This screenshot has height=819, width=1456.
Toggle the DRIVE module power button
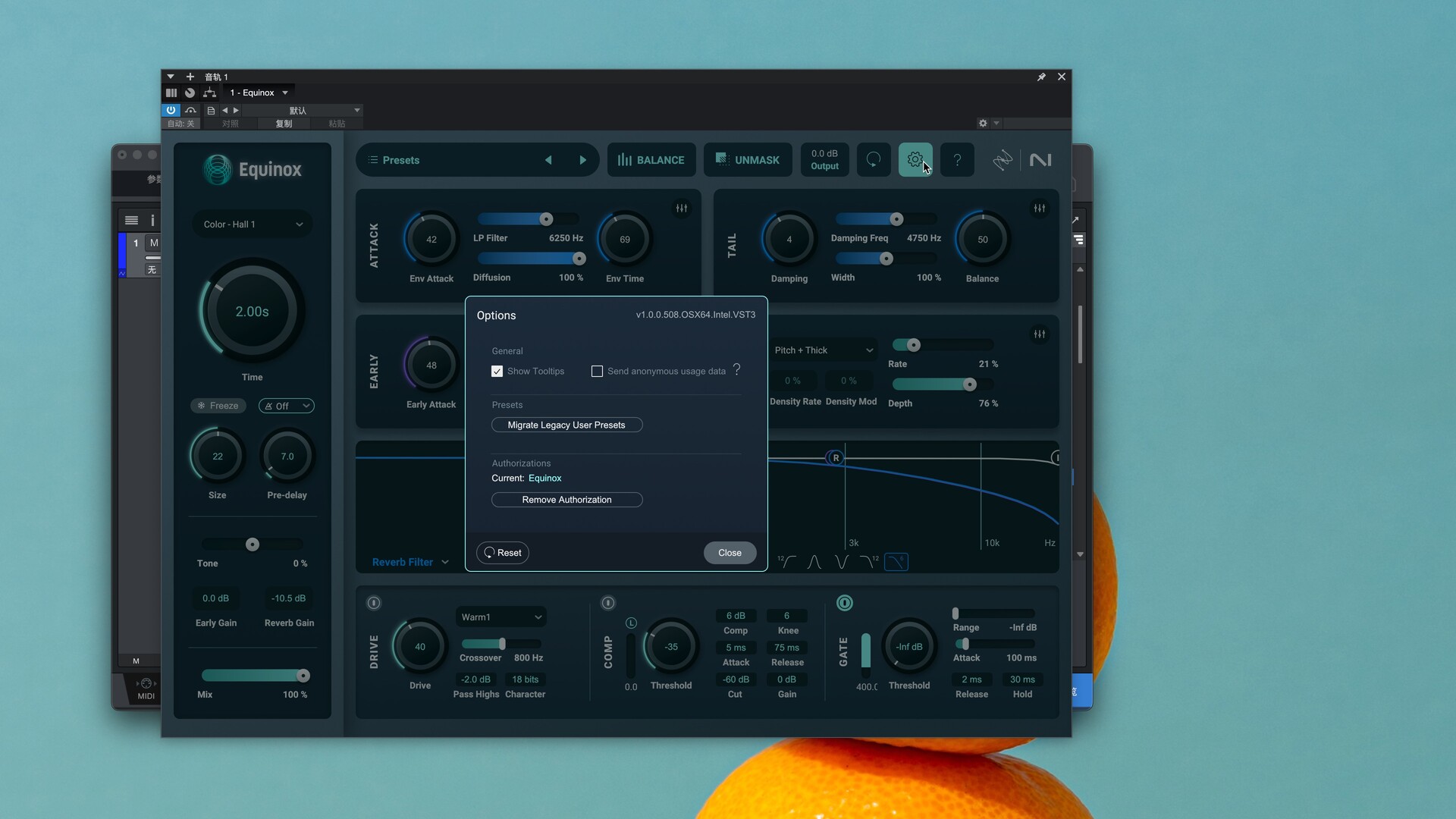point(374,603)
